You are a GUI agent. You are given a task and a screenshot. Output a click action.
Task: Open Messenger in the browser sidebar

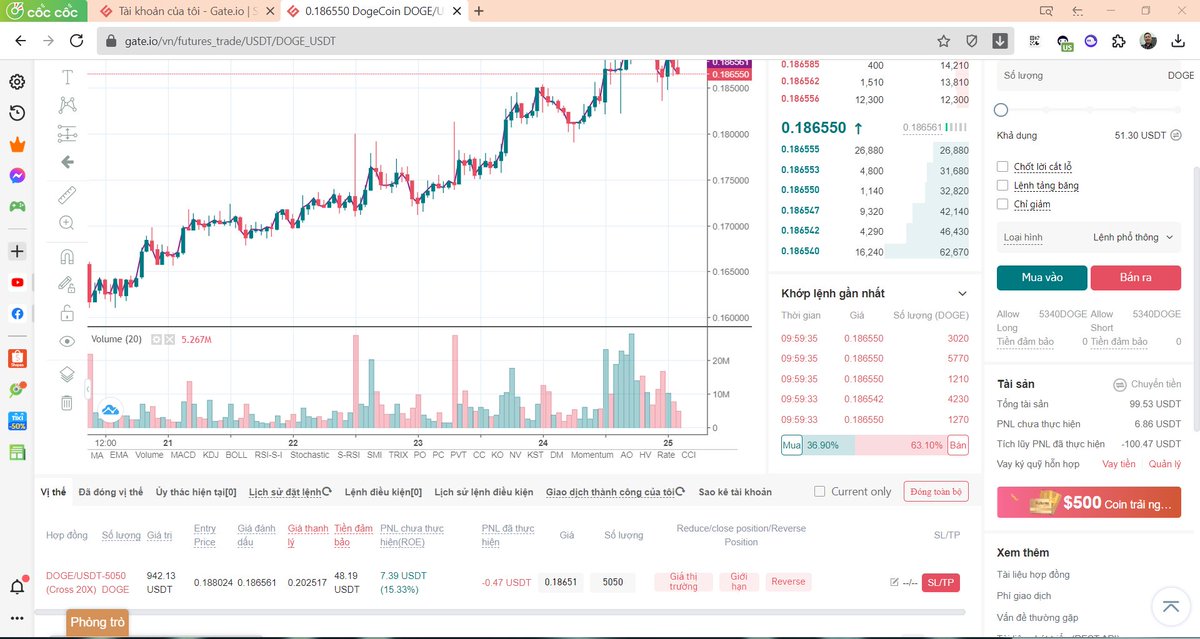point(17,176)
